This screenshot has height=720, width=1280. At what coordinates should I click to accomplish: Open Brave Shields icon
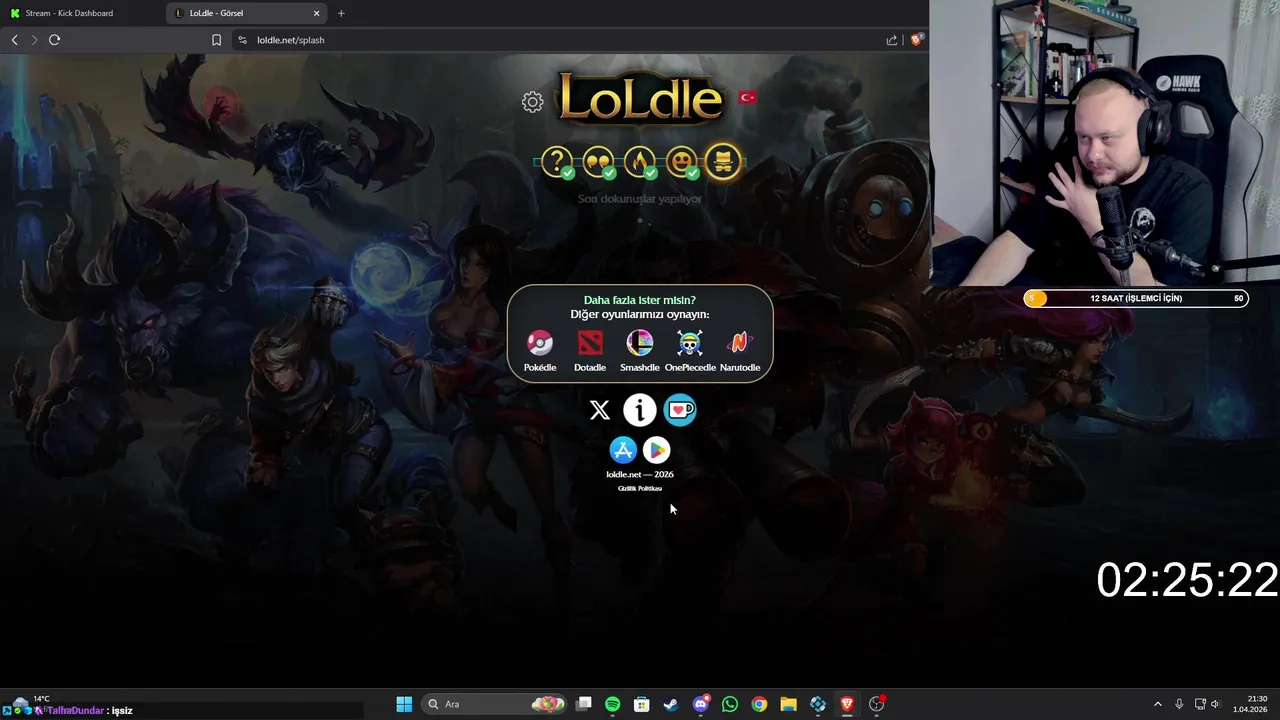[x=916, y=40]
